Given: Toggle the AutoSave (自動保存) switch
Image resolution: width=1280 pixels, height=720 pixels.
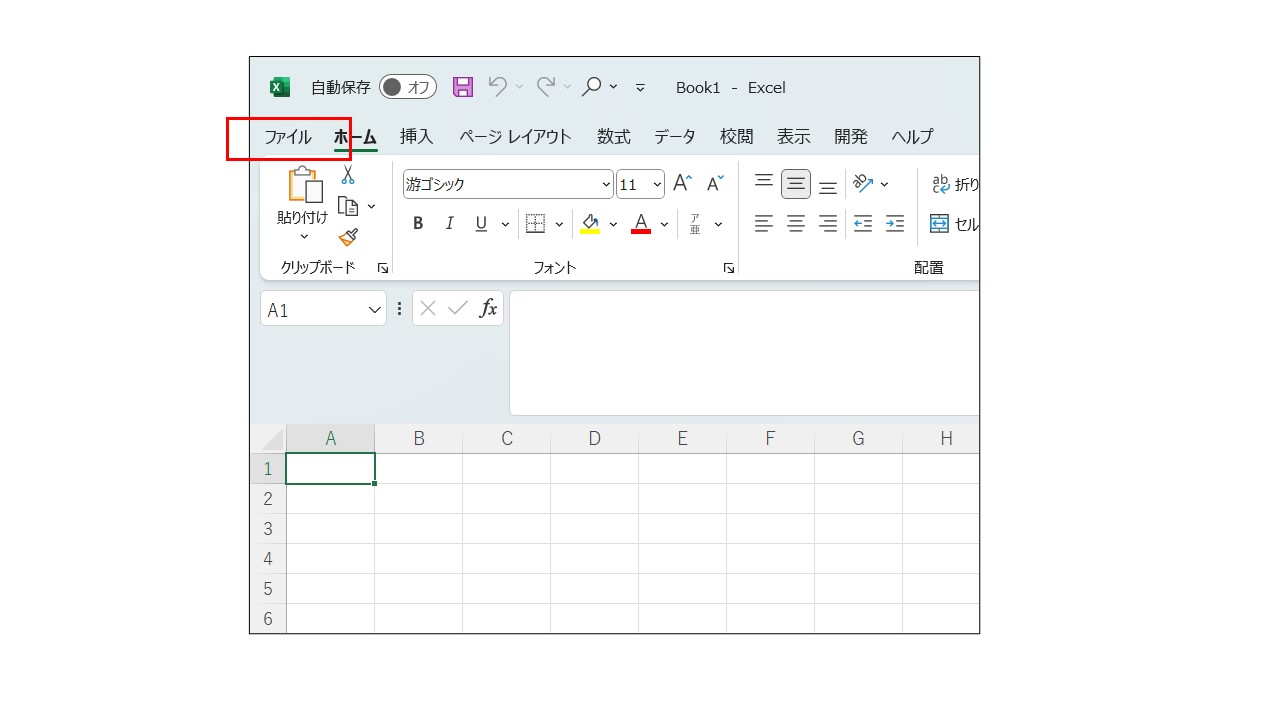Looking at the screenshot, I should point(408,87).
